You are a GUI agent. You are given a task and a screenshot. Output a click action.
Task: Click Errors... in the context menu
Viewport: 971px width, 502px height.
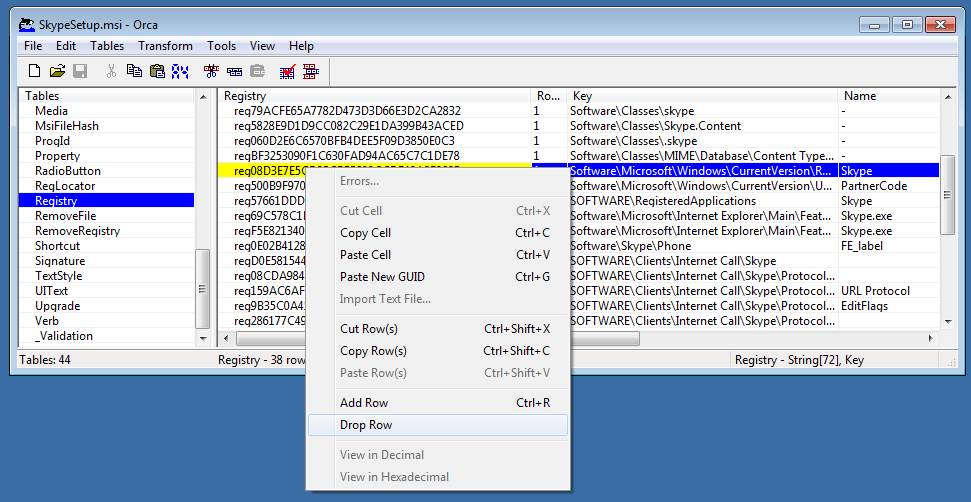[438, 181]
